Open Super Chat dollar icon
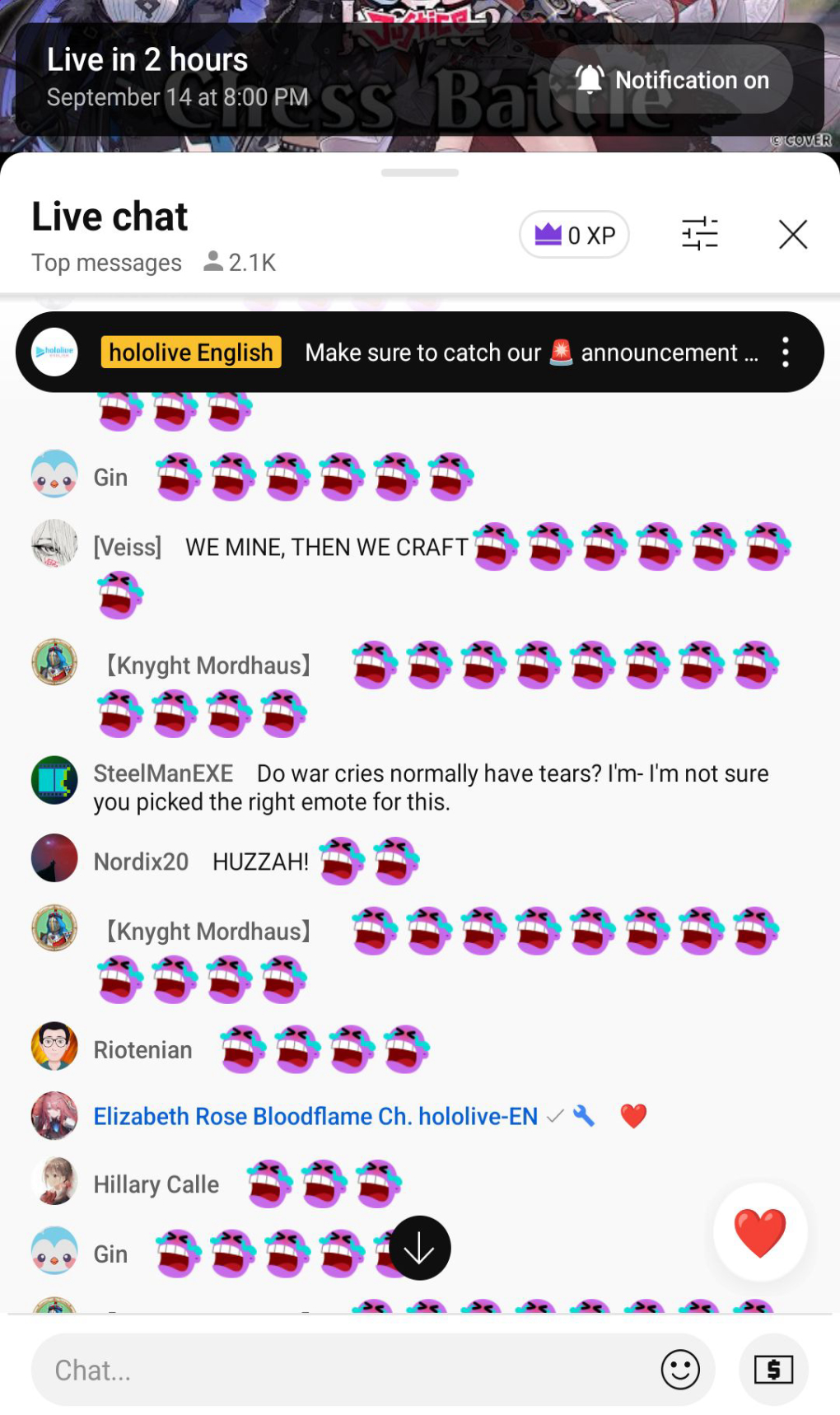840x1415 pixels. (773, 1370)
